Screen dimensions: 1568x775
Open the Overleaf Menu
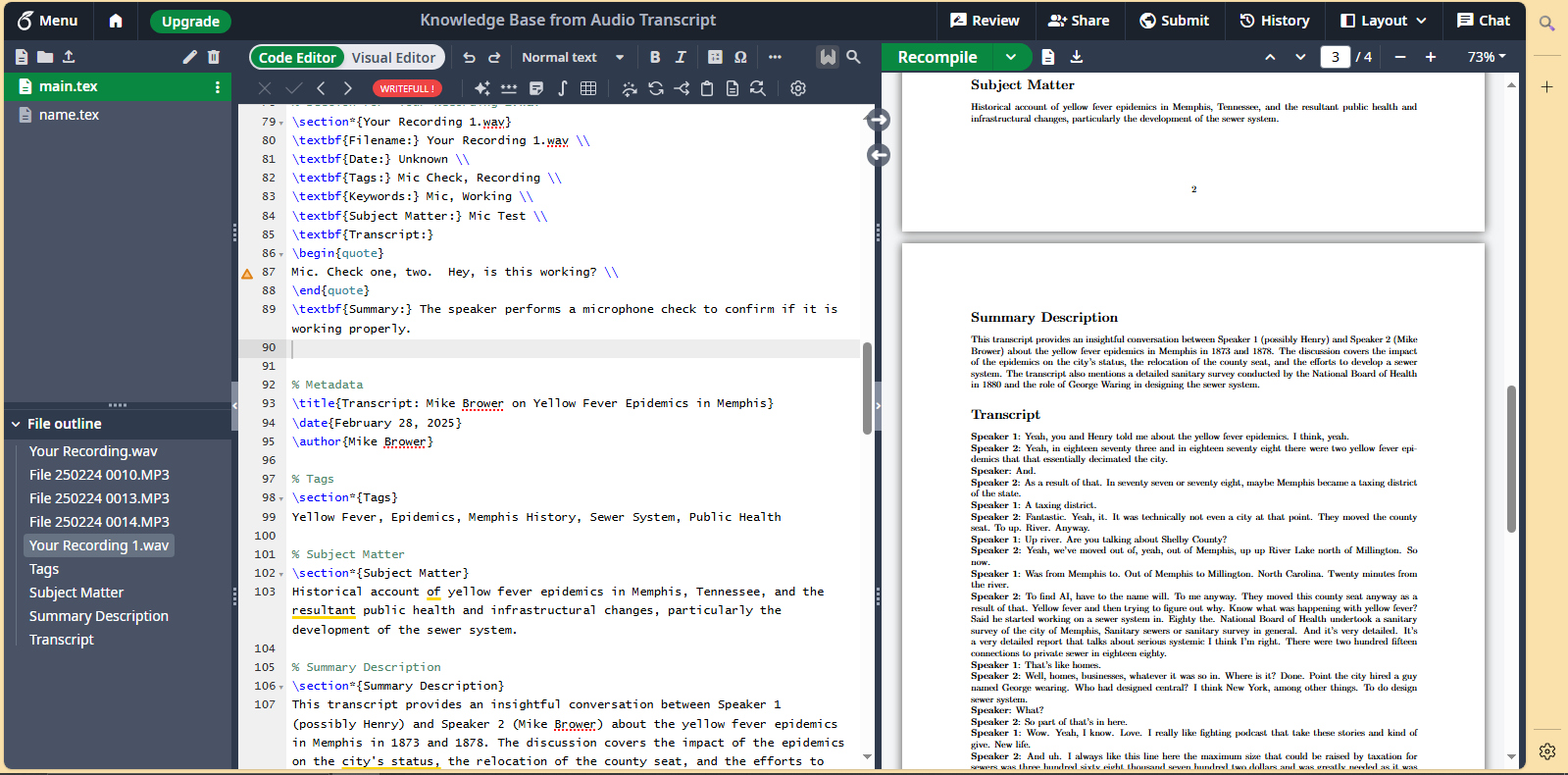tap(47, 21)
